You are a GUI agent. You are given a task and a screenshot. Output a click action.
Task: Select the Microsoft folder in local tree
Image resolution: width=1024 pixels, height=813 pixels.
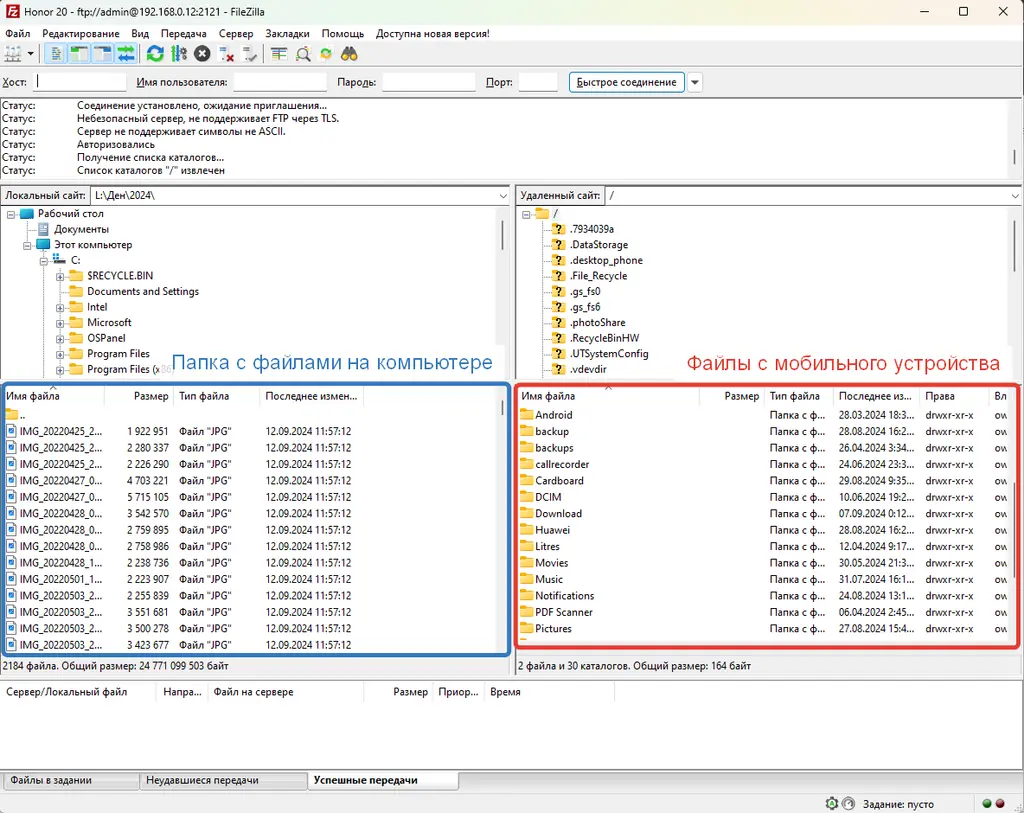tap(109, 323)
